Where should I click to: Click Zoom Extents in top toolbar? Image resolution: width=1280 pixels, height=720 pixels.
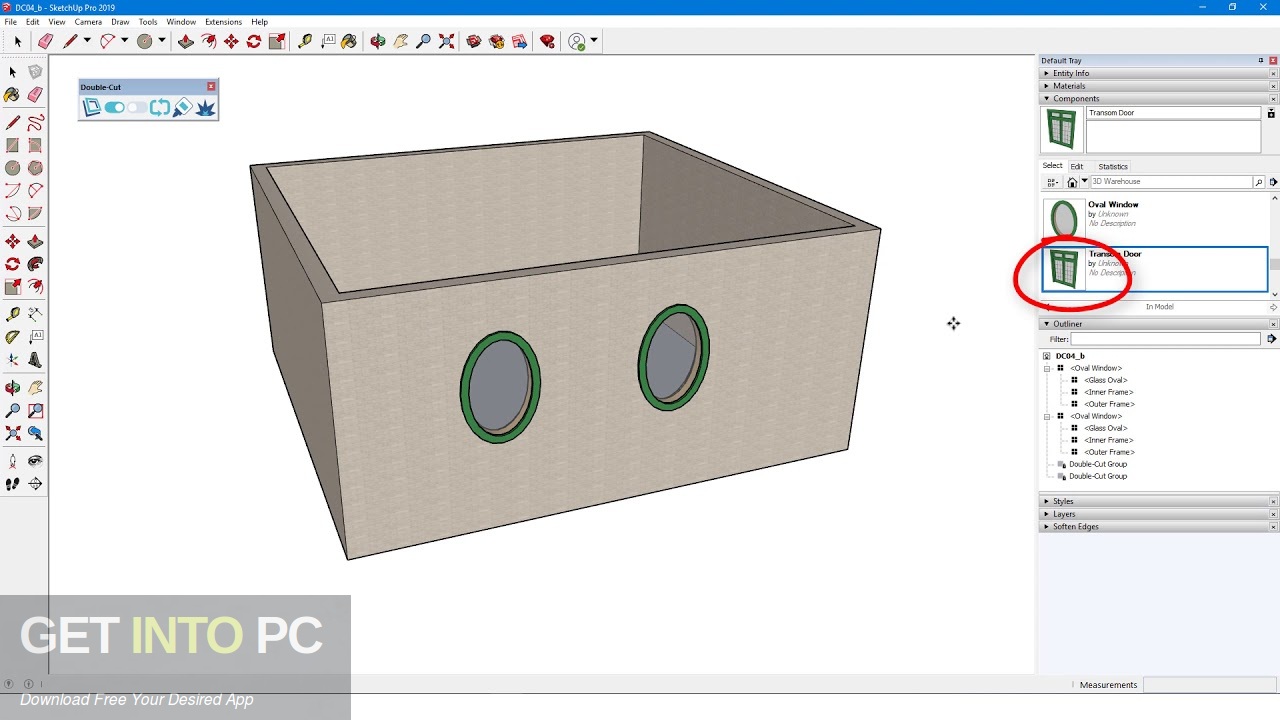(x=446, y=41)
